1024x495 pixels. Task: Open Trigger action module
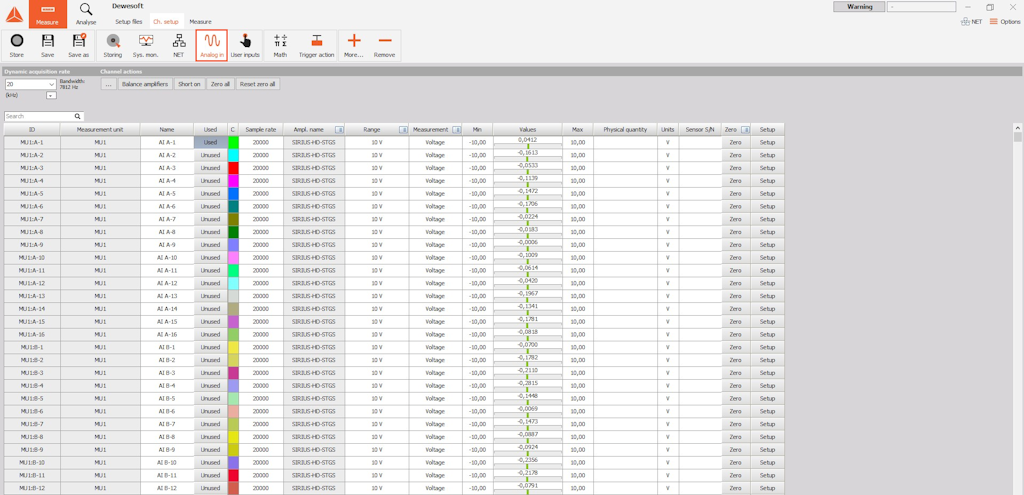[x=317, y=46]
